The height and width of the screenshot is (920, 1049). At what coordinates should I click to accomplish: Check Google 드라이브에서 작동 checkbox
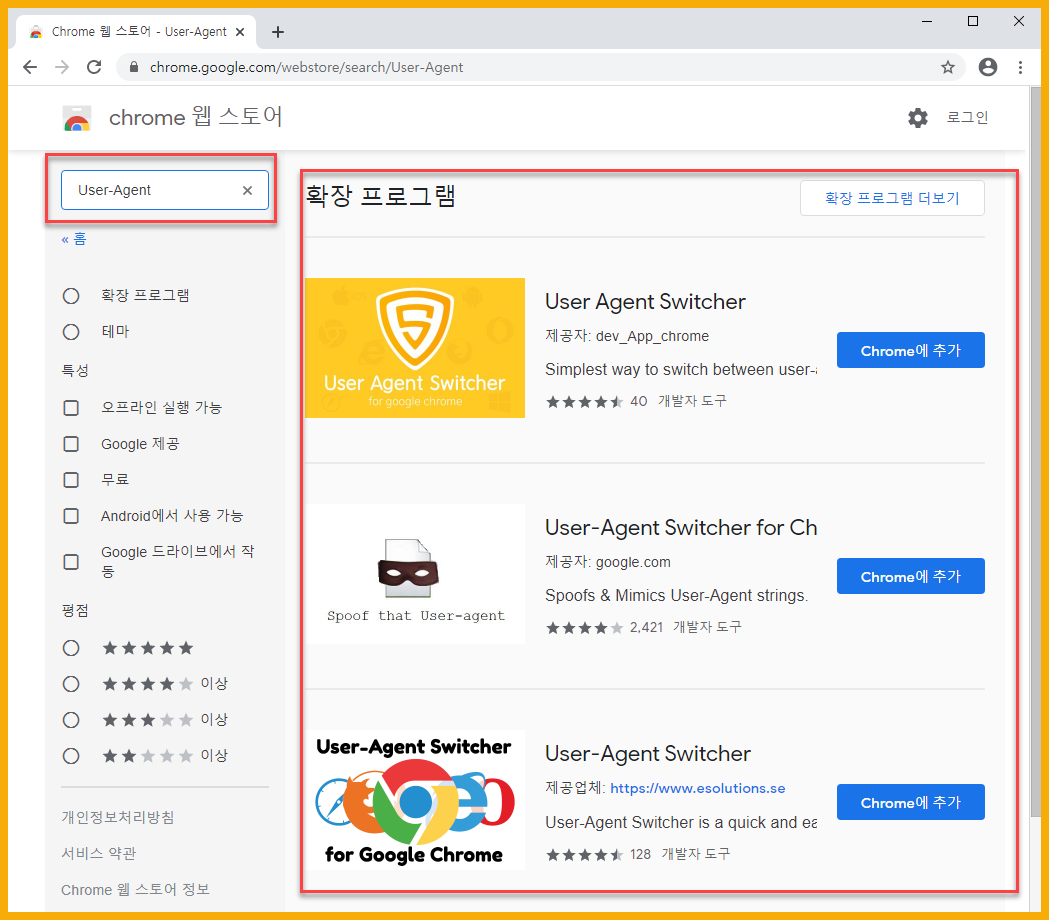[x=71, y=562]
